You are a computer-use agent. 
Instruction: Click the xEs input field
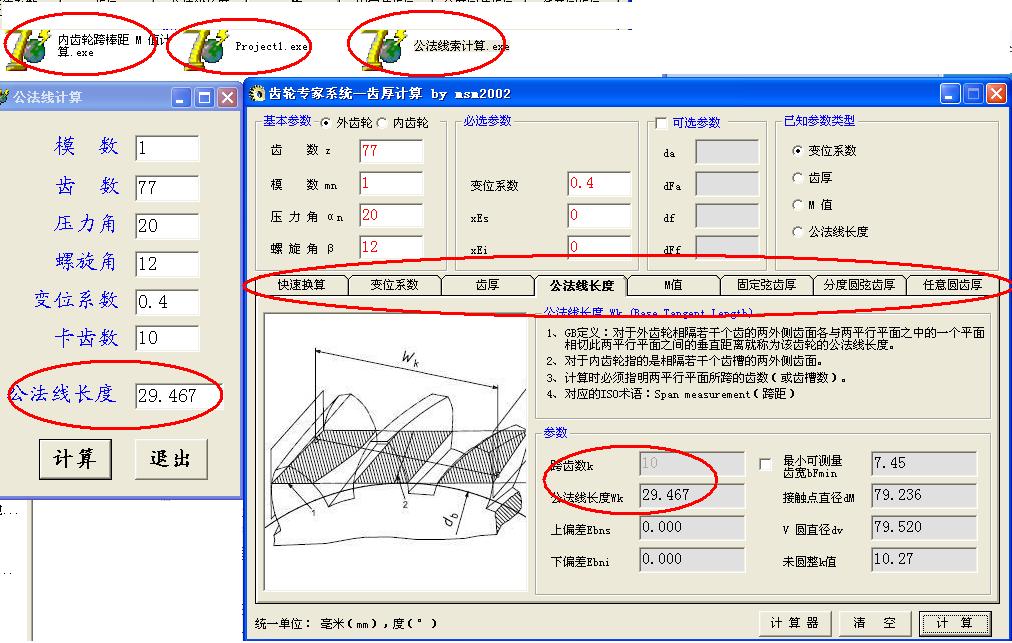click(x=599, y=215)
